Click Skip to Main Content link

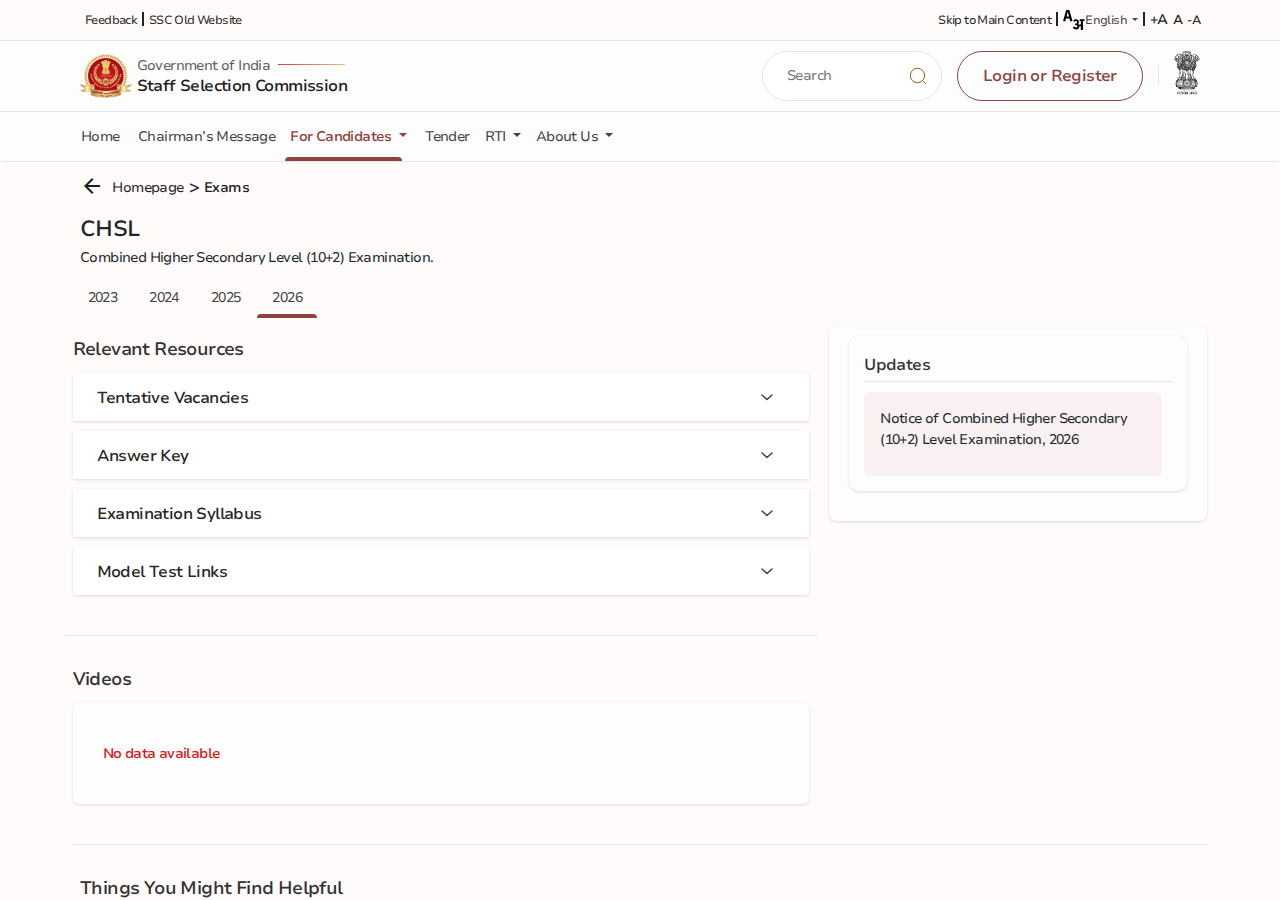(x=995, y=20)
